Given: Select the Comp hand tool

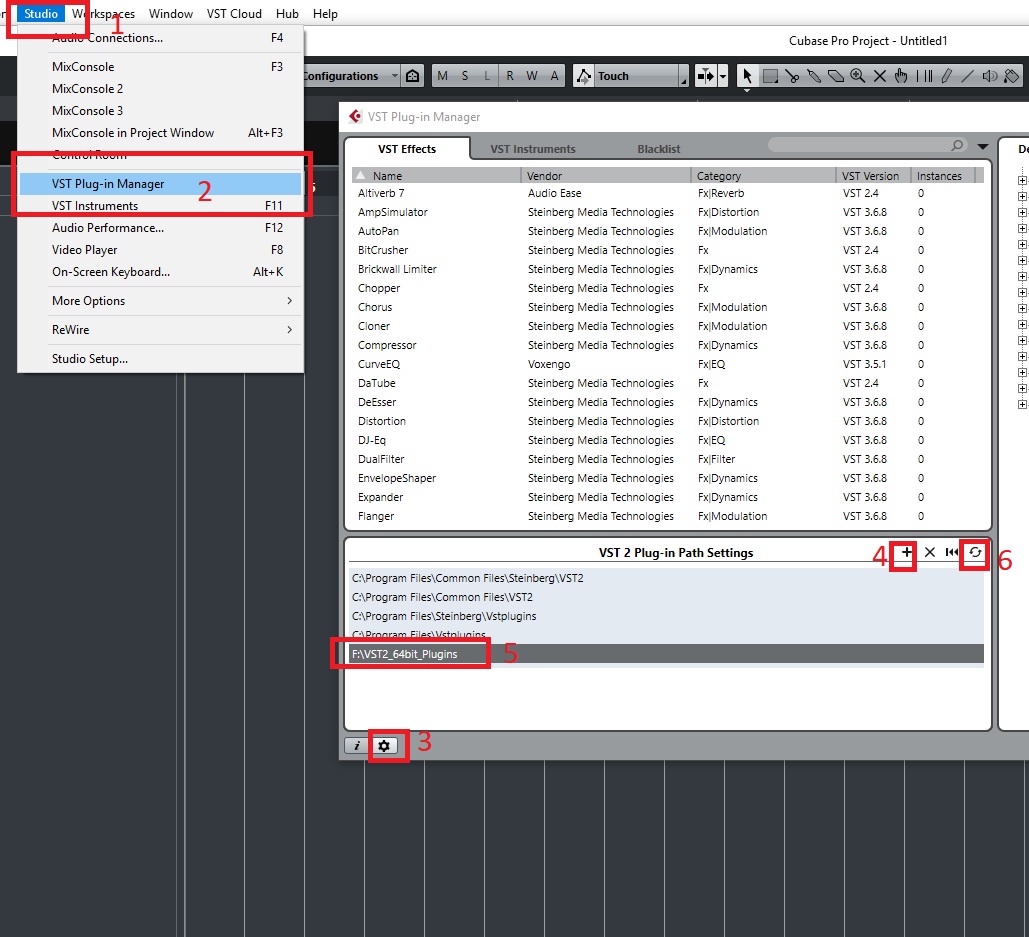Looking at the screenshot, I should point(901,76).
